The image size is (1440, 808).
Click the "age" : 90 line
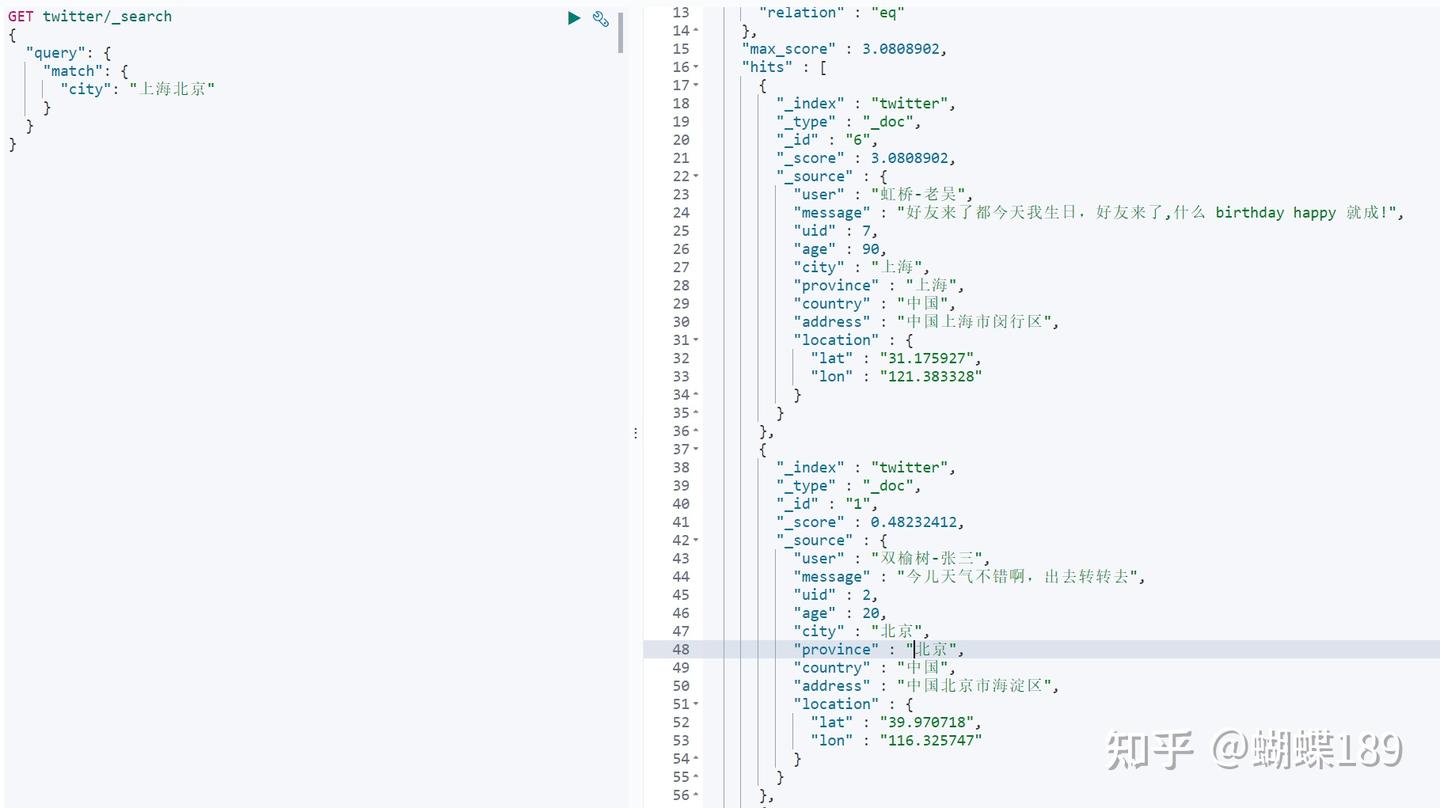[x=840, y=249]
